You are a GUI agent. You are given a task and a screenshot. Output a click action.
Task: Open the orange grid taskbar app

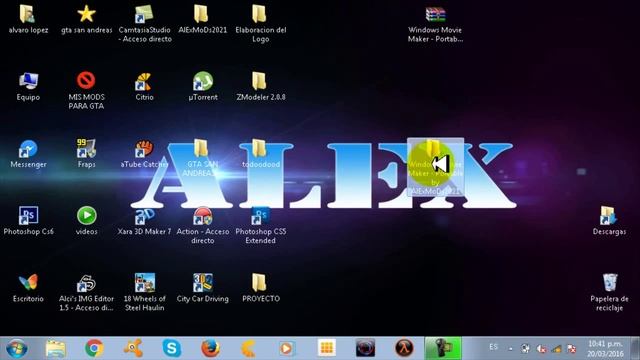327,348
